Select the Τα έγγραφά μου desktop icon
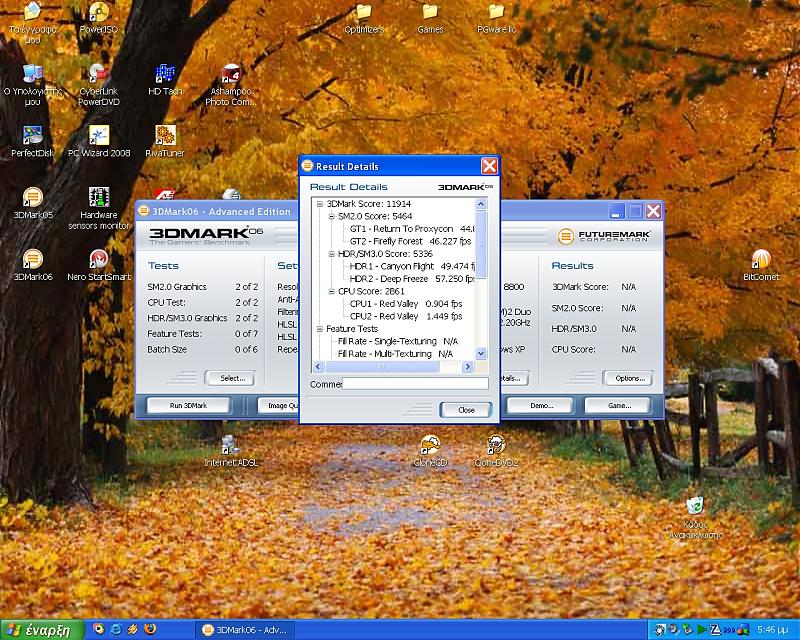 (x=32, y=23)
